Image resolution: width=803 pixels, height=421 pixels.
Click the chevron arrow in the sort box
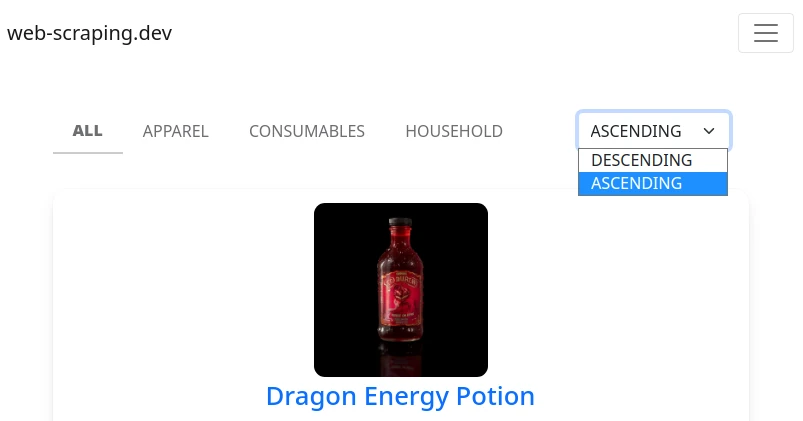click(x=709, y=131)
